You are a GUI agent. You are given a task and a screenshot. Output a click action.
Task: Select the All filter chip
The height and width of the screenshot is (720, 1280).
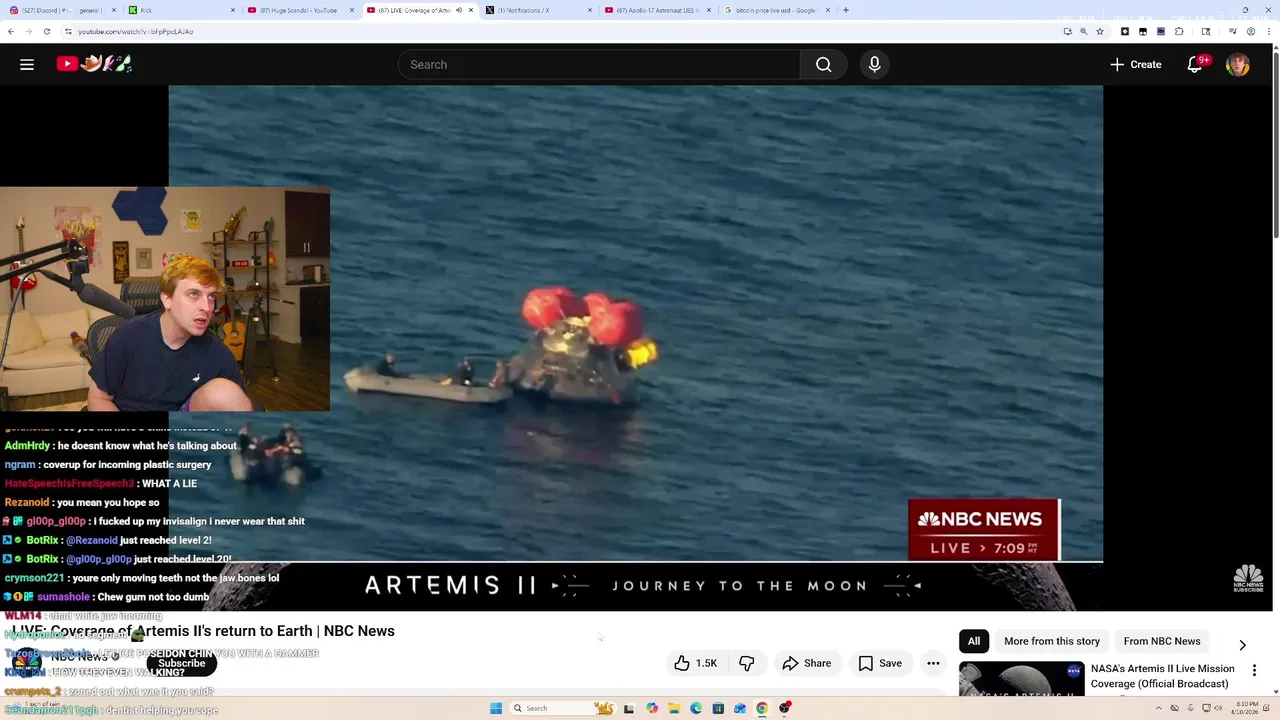974,641
